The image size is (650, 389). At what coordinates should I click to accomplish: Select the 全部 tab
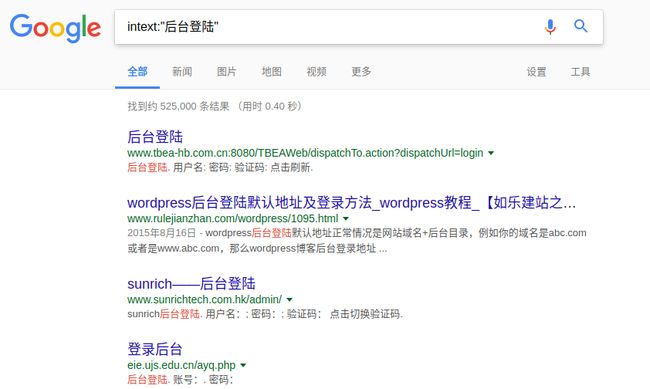pos(138,72)
